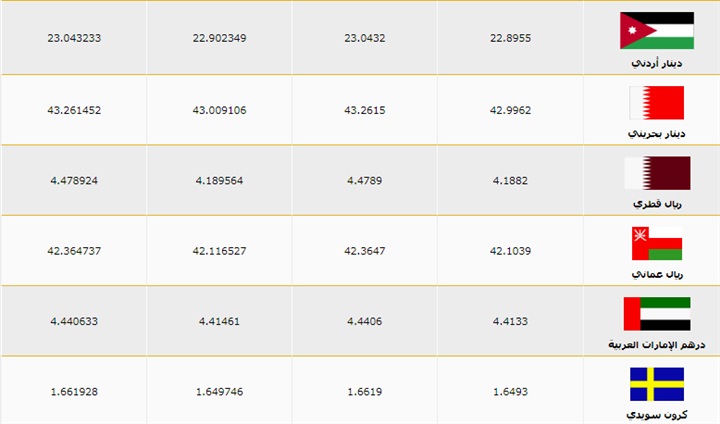
Task: Select the كرون سويدي currency label
Action: pyautogui.click(x=656, y=414)
